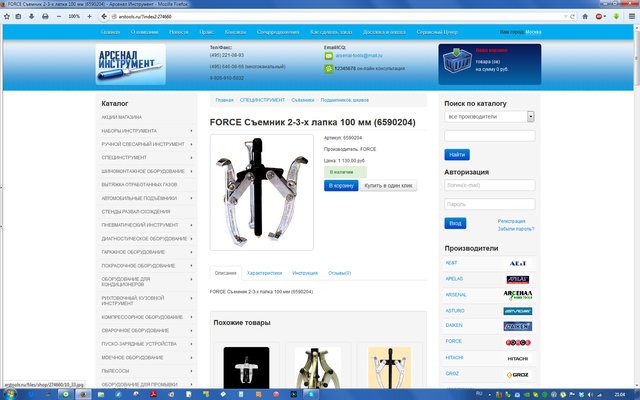Open the address bar history dropdown arrow

point(566,16)
